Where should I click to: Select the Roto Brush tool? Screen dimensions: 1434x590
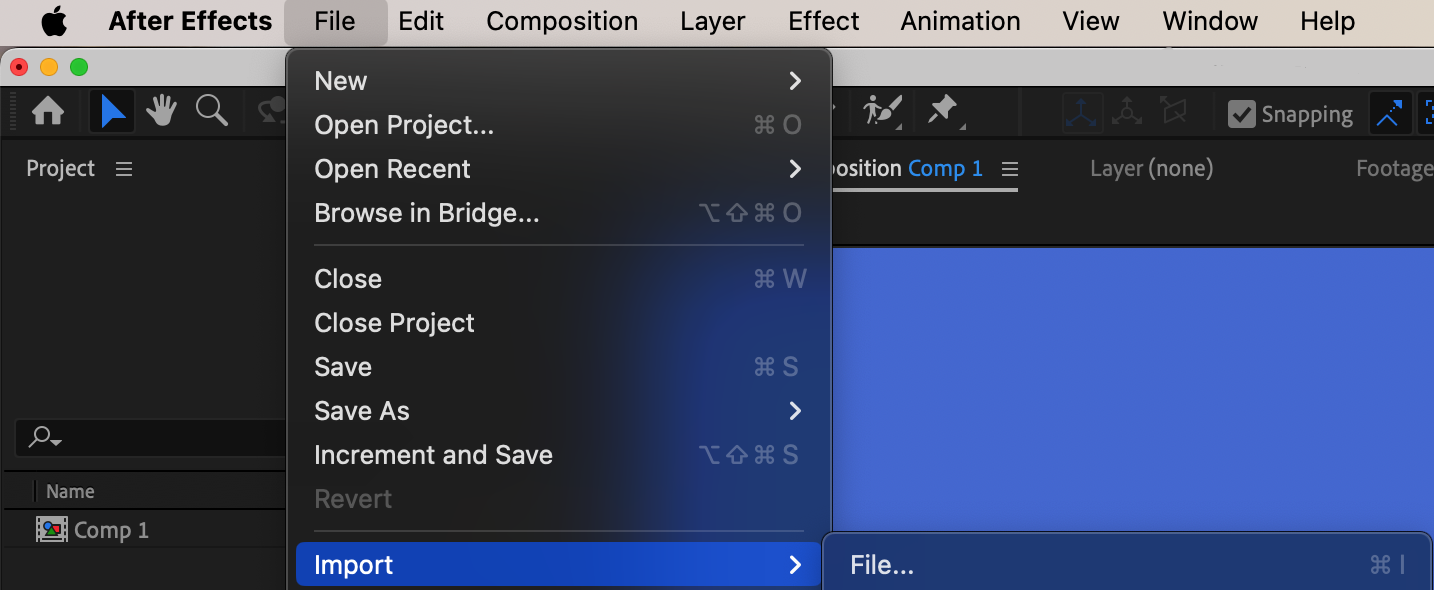coord(883,111)
